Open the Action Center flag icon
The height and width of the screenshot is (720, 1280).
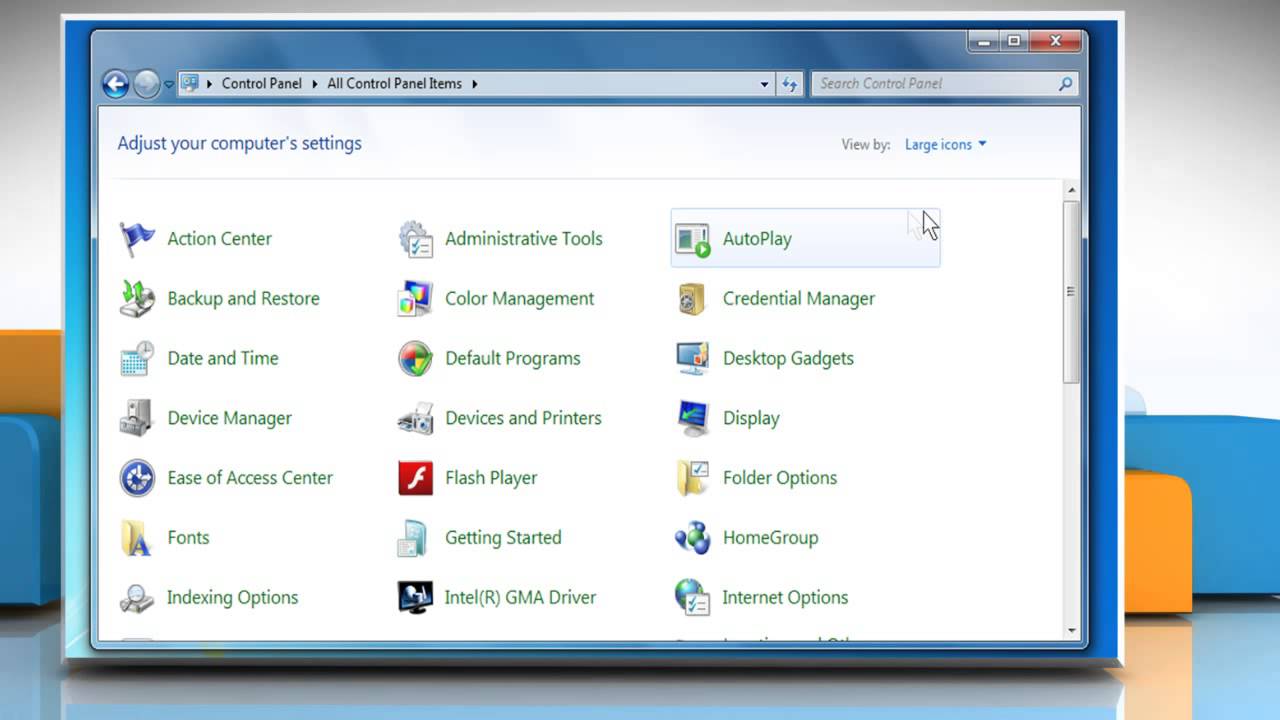137,239
